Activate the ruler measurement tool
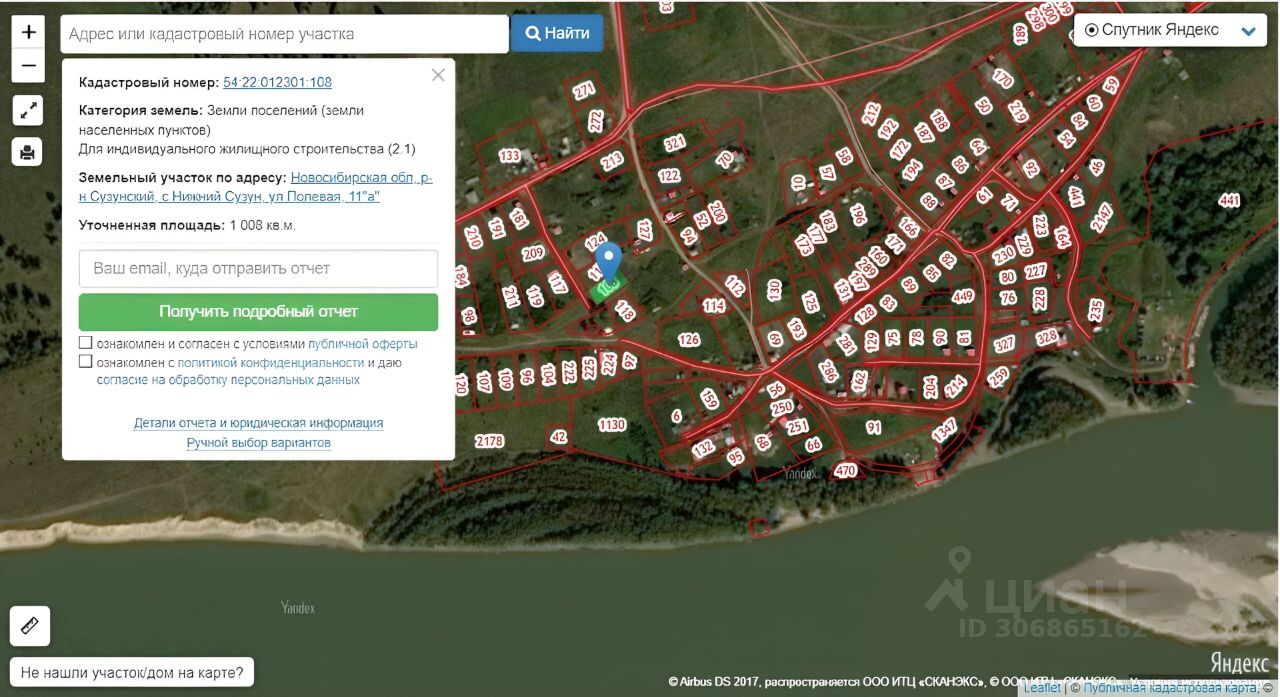Image resolution: width=1280 pixels, height=697 pixels. 29,626
